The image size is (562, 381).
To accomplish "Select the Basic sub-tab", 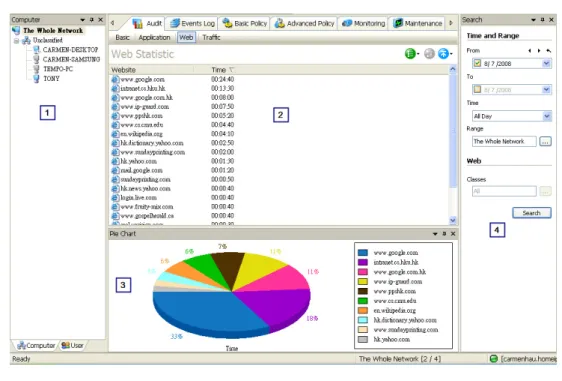I will click(122, 37).
